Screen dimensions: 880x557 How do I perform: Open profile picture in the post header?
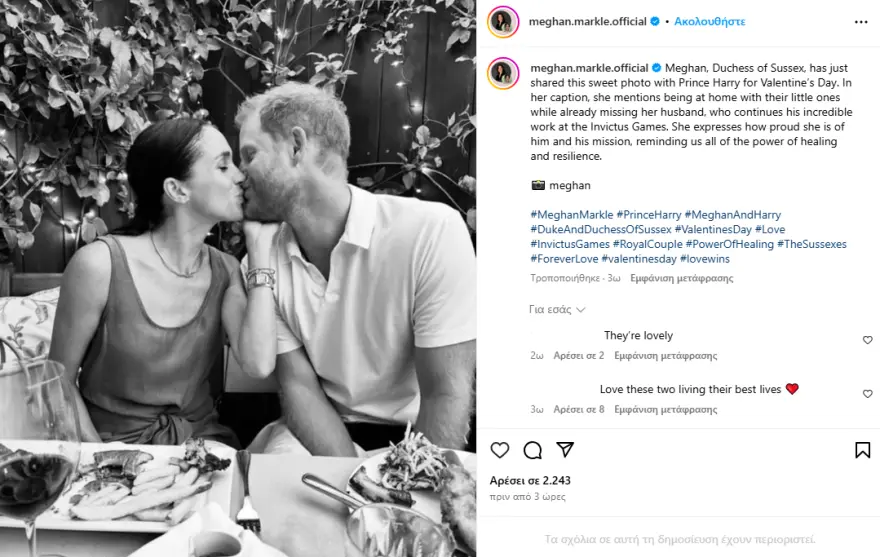pos(503,21)
